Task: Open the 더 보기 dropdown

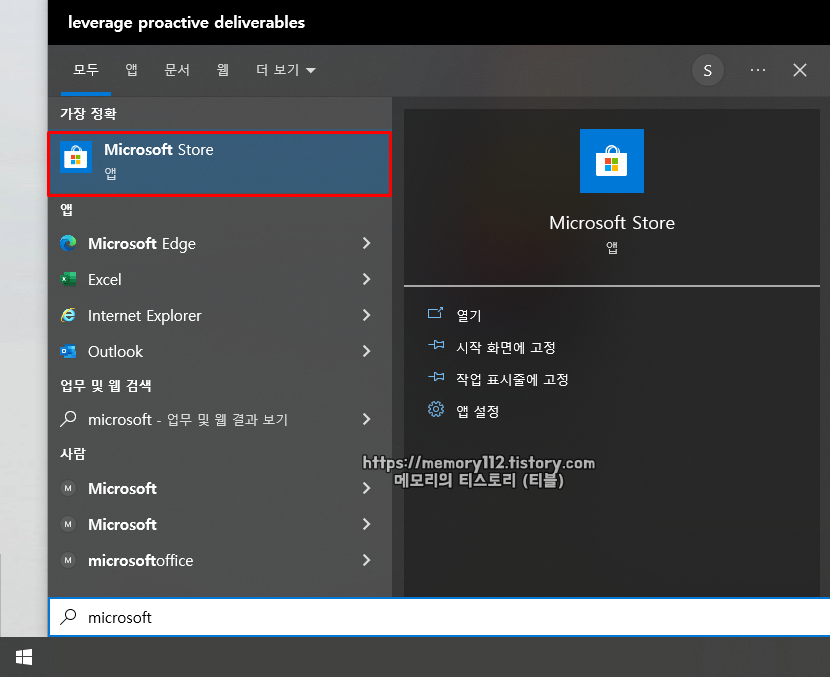Action: tap(286, 70)
